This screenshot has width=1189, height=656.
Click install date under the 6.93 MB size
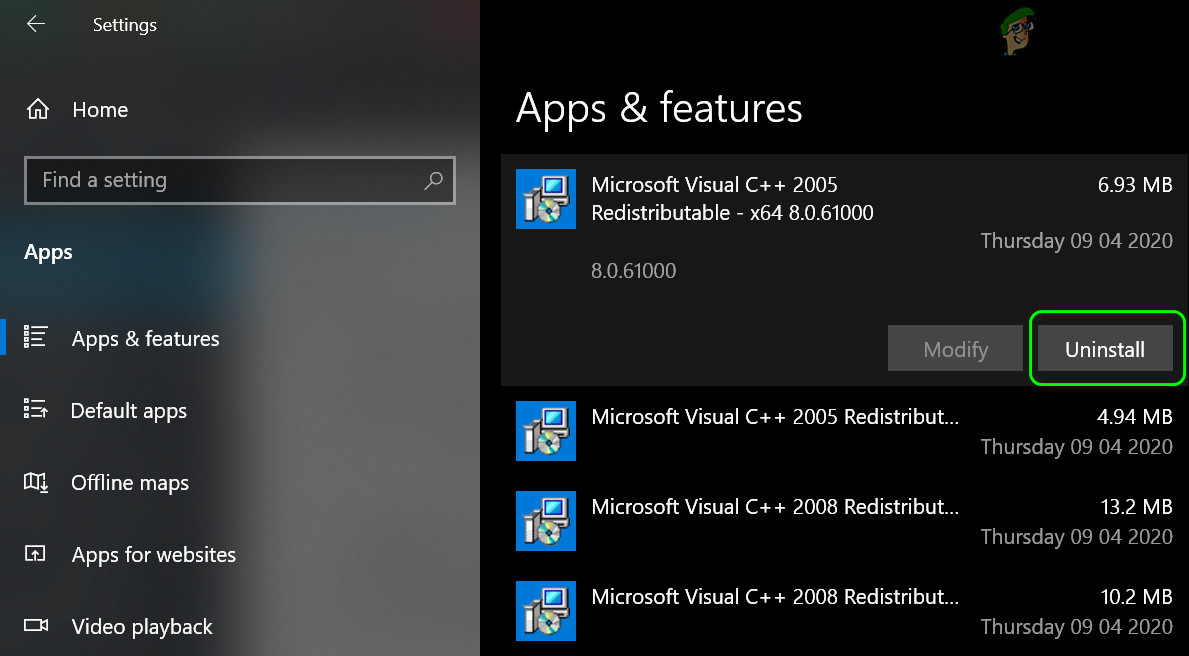tap(1077, 241)
